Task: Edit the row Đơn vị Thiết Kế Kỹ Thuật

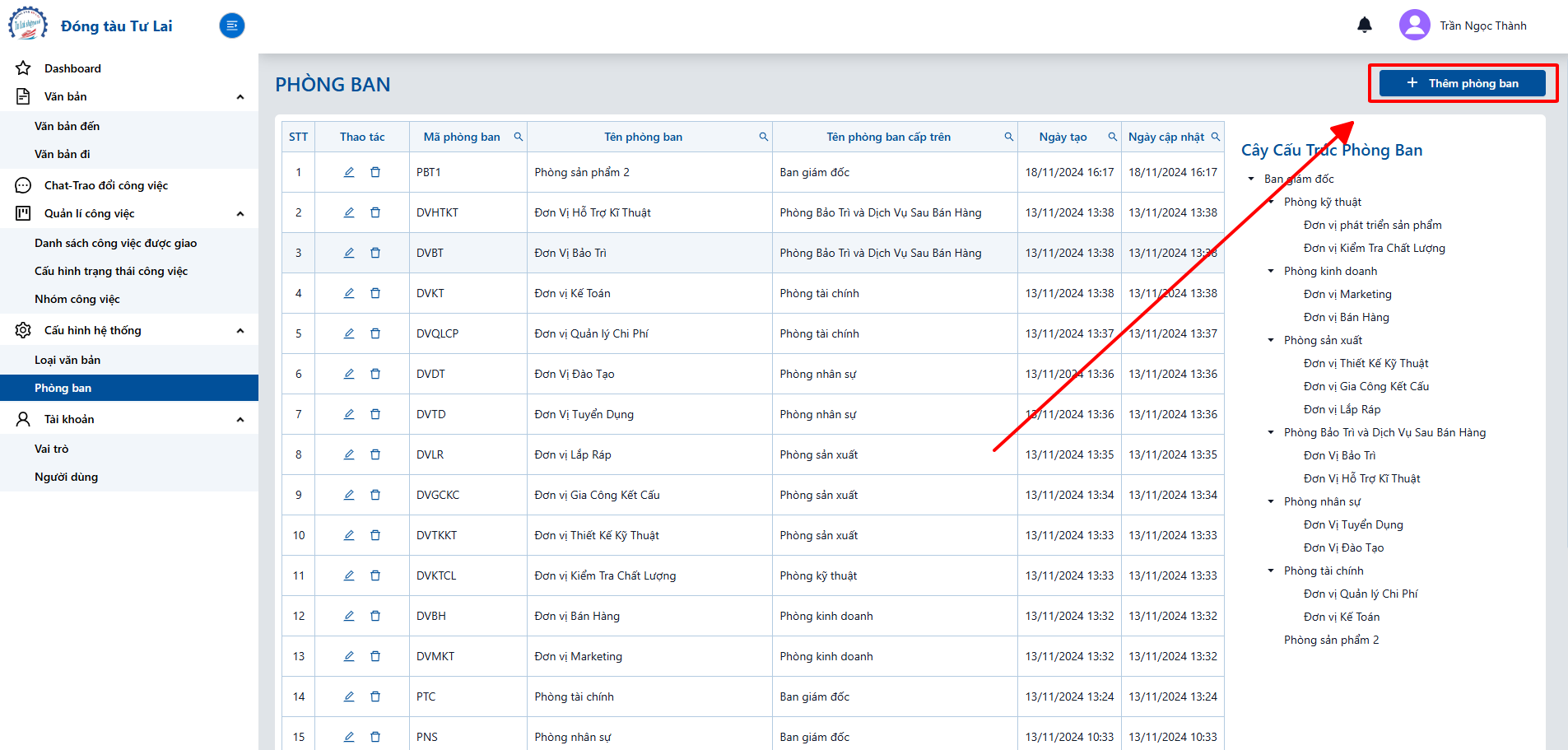Action: click(x=349, y=535)
